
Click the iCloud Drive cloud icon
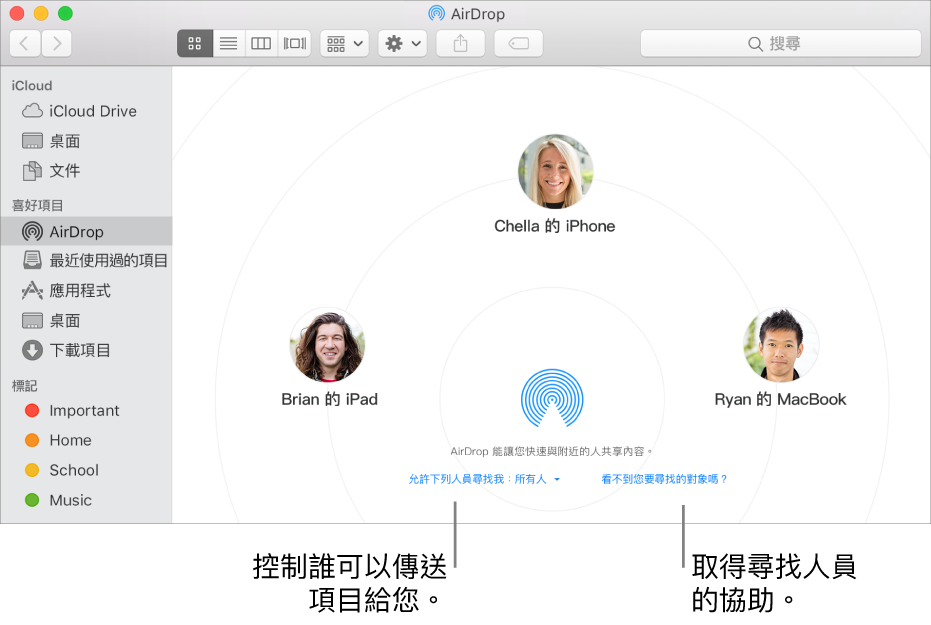pyautogui.click(x=32, y=111)
